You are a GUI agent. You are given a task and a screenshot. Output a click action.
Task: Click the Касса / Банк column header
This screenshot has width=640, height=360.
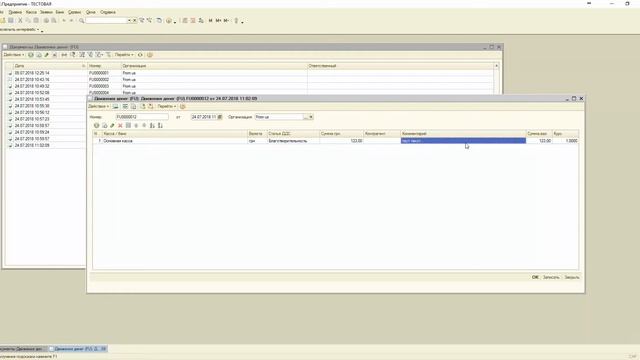[x=175, y=134]
